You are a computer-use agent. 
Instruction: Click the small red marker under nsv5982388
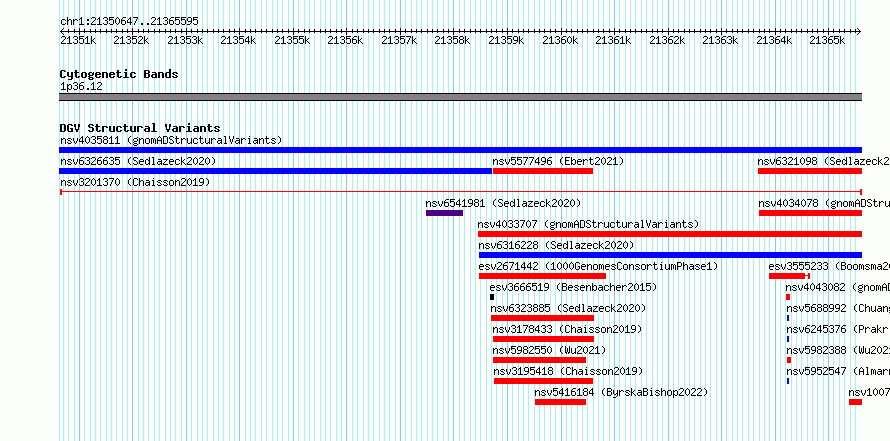(789, 360)
